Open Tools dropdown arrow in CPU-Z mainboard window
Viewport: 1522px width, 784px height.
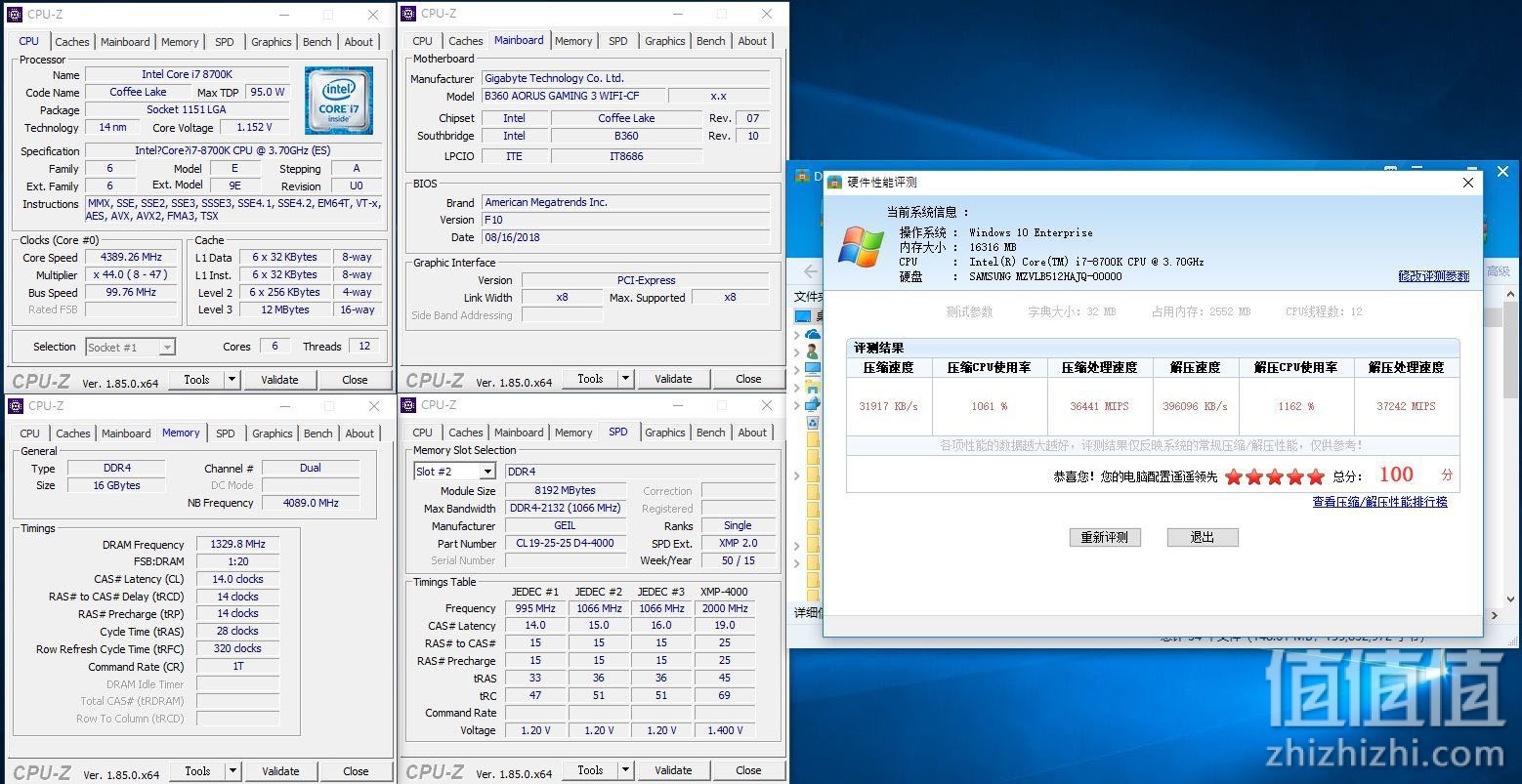(x=625, y=379)
